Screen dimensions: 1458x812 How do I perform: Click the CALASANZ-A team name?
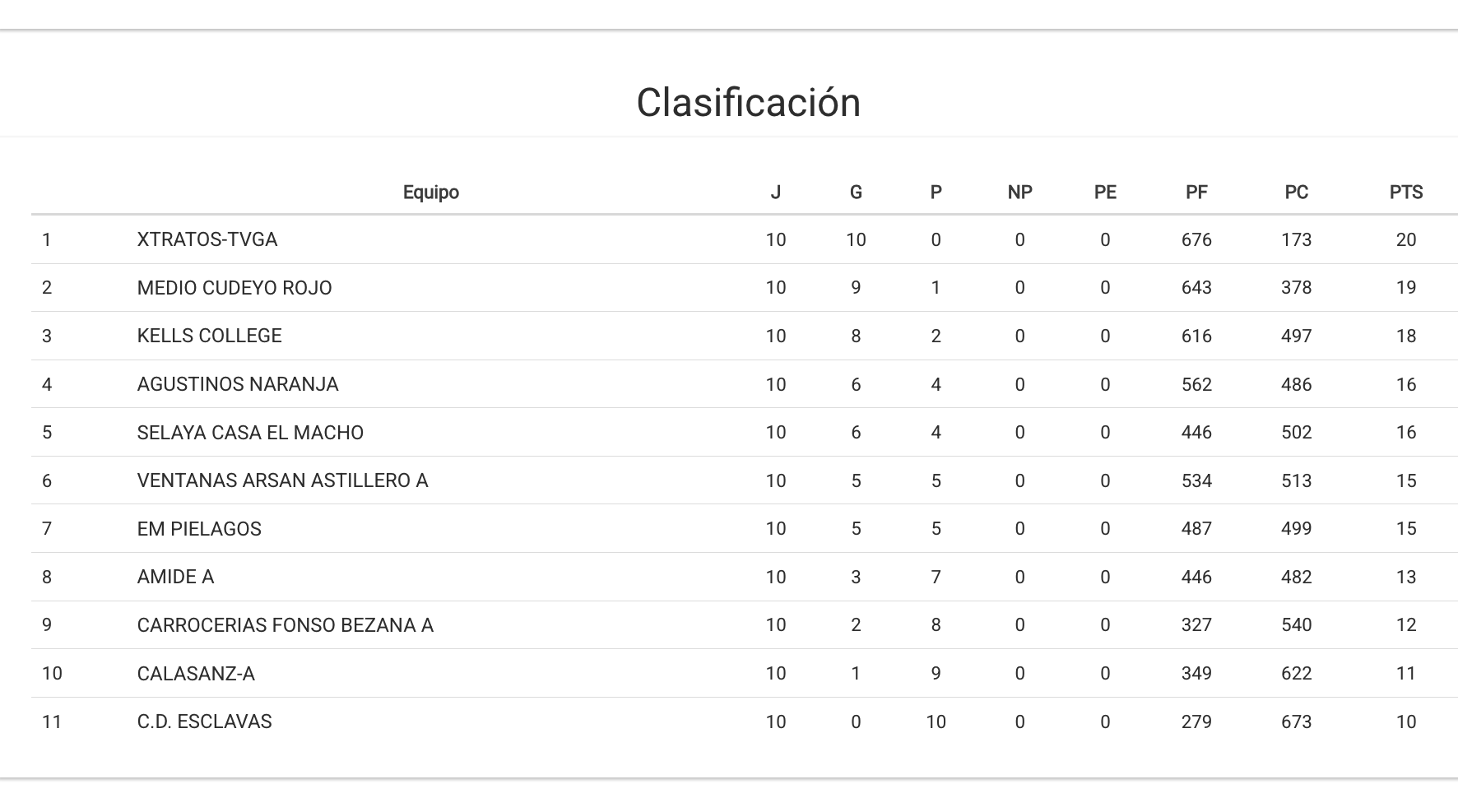tap(196, 674)
